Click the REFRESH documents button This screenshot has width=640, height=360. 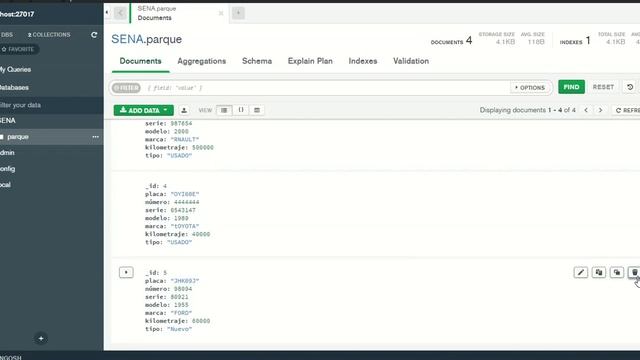627,110
